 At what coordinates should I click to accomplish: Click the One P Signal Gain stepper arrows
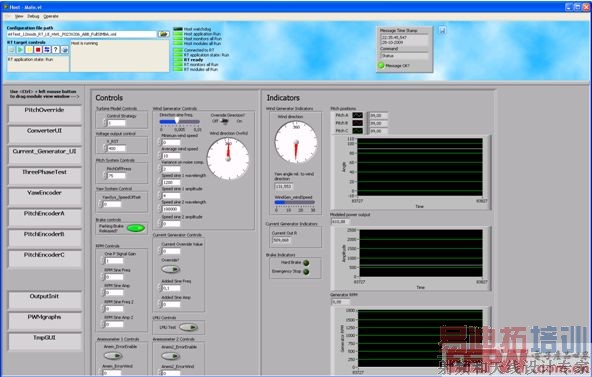point(103,261)
